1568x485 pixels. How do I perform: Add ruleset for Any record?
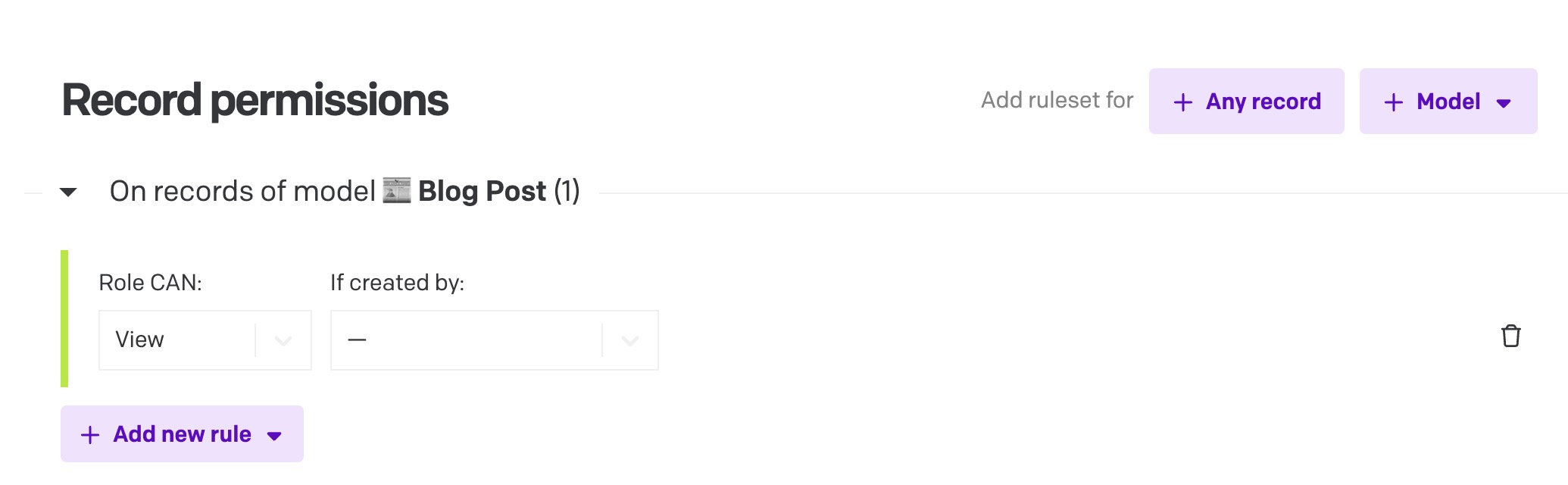coord(1247,101)
